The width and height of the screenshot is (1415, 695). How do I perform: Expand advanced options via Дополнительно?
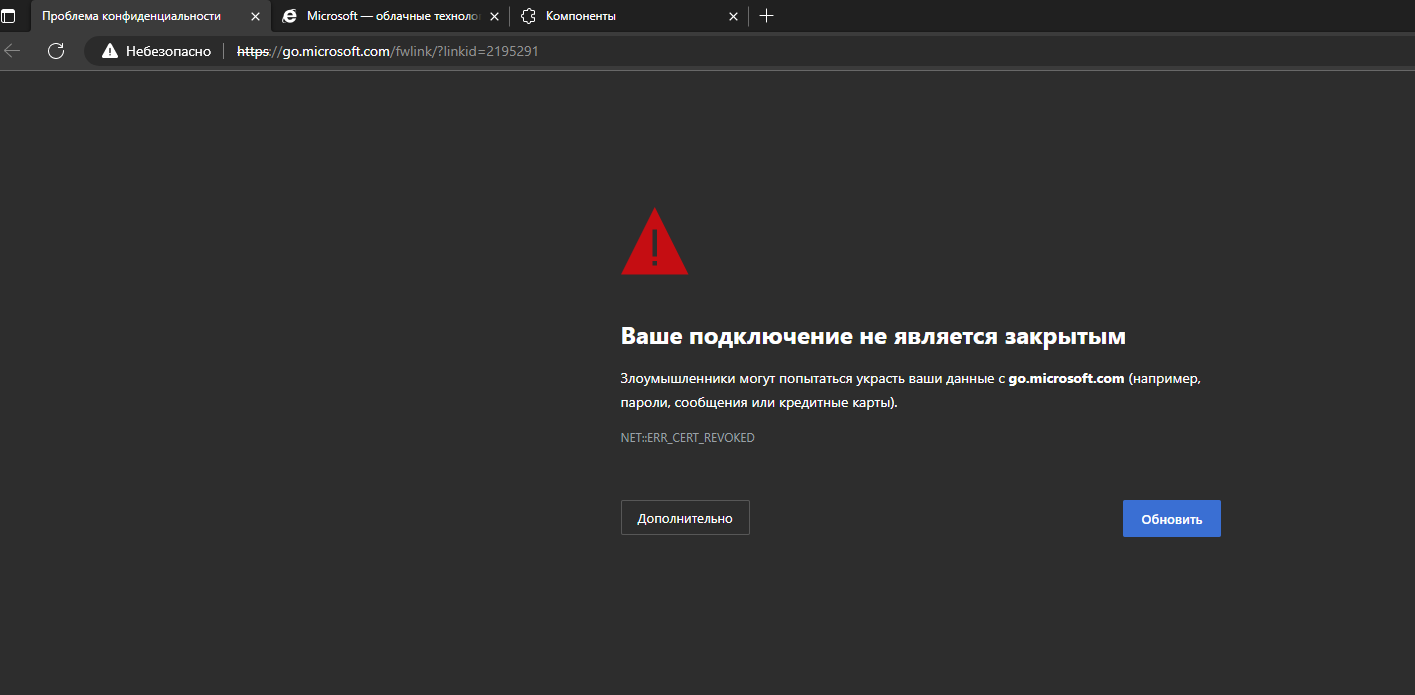685,517
